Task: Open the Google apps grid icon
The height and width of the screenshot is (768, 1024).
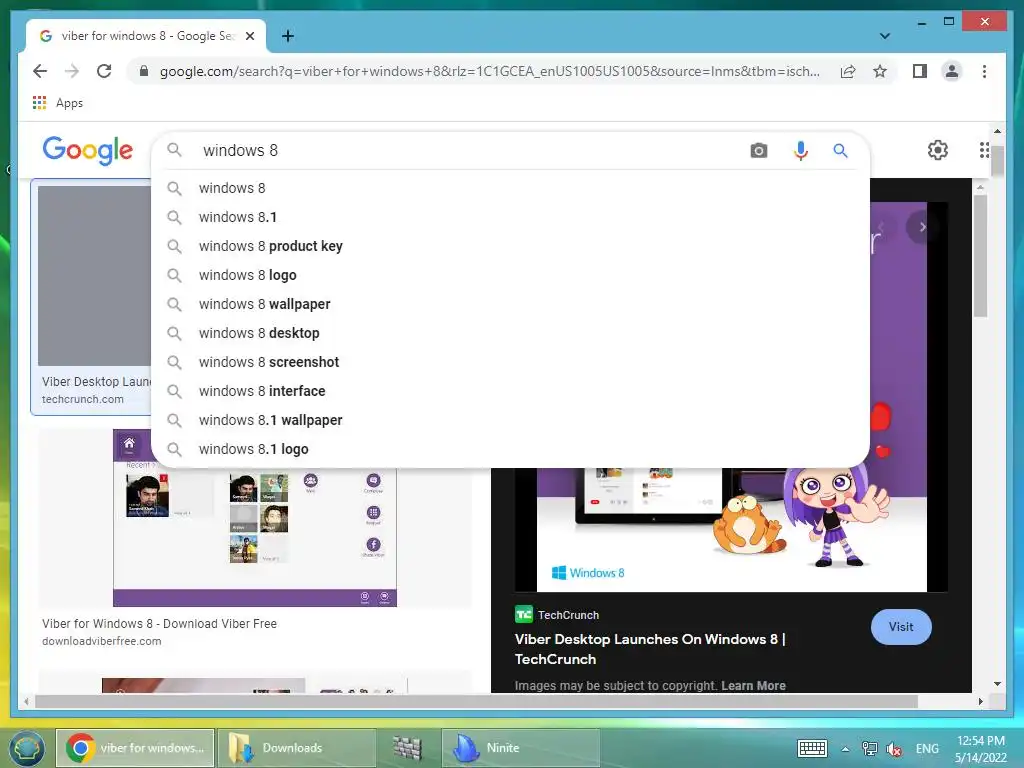Action: 984,150
